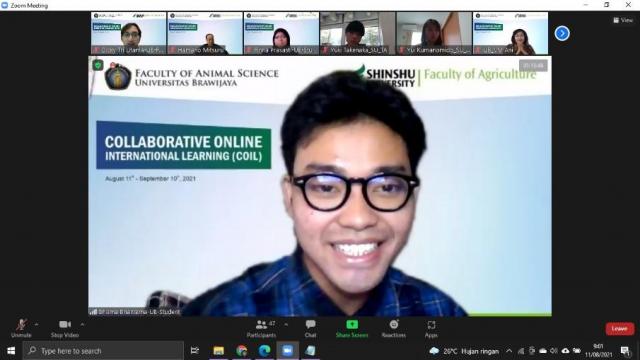Click the green encryption shield icon

coord(98,65)
